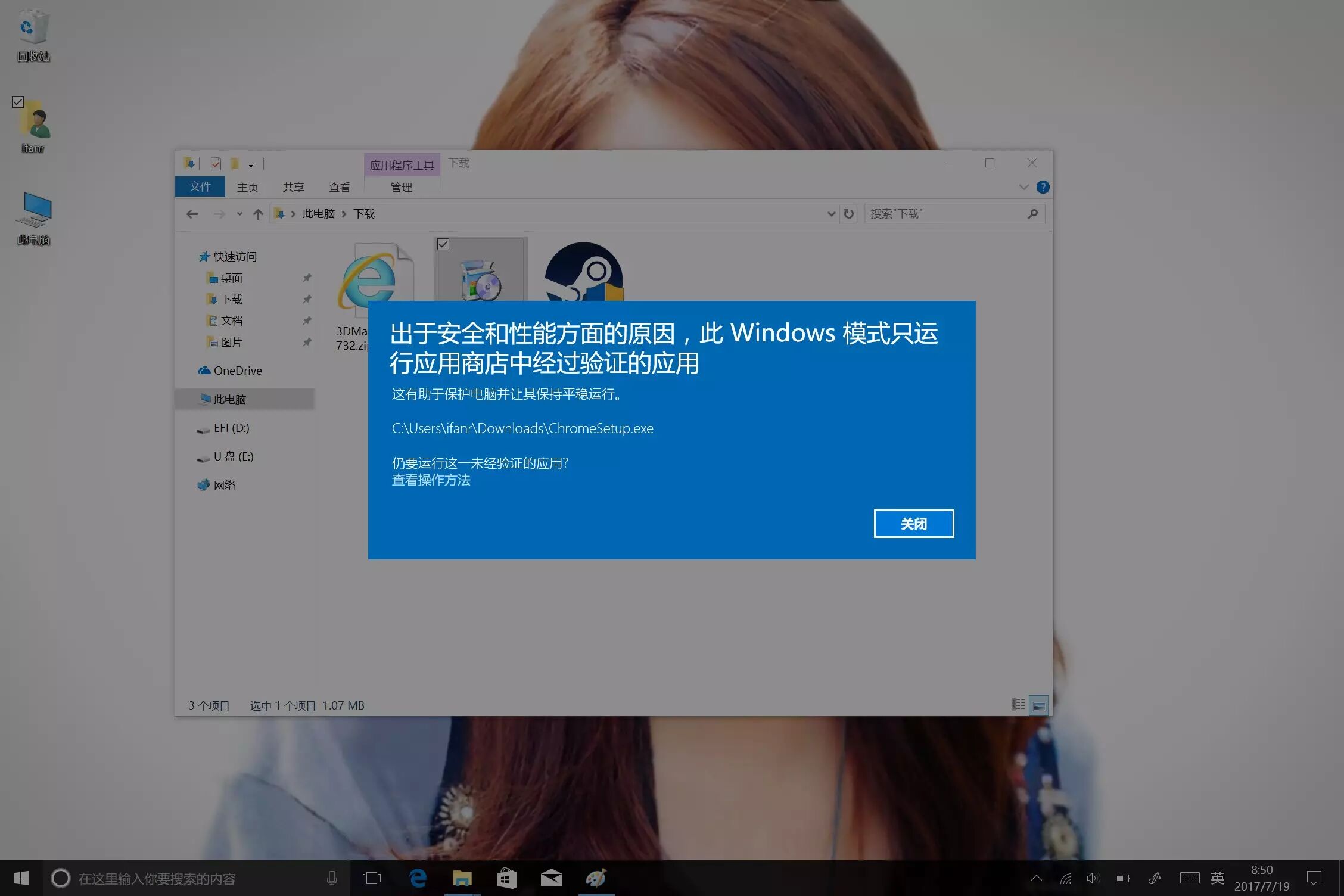
Task: Uncheck the selected ChromeSetup file checkbox
Action: pos(443,244)
